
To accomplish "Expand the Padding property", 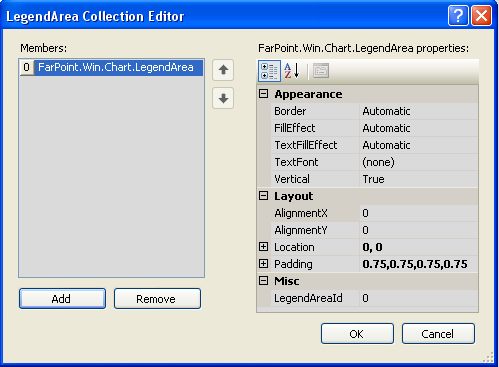I will 263,264.
